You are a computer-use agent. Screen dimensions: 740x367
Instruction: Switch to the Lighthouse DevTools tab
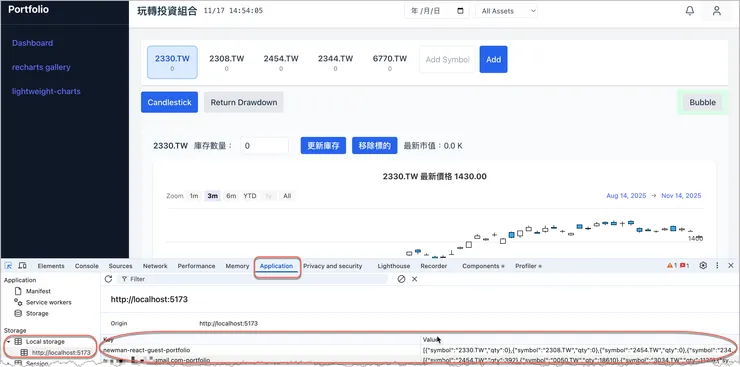[x=394, y=266]
